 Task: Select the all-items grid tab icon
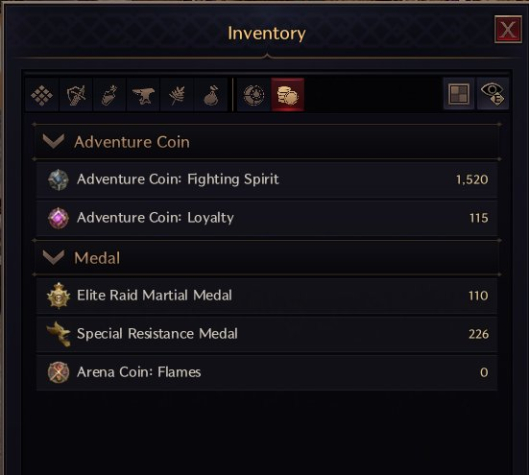tap(42, 95)
